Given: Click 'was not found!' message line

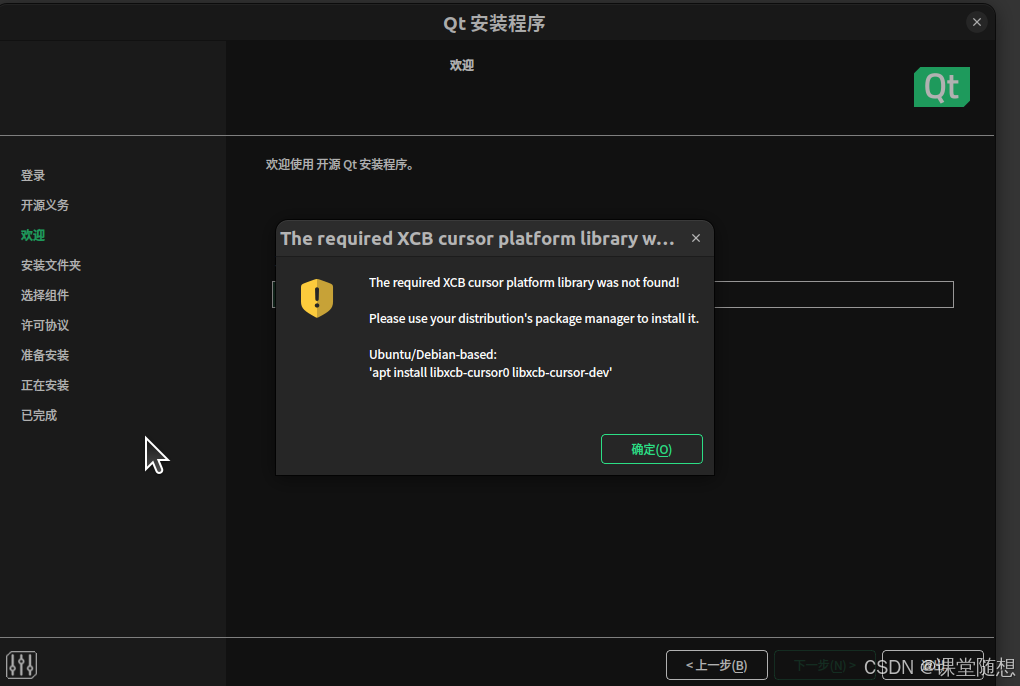Looking at the screenshot, I should [524, 282].
